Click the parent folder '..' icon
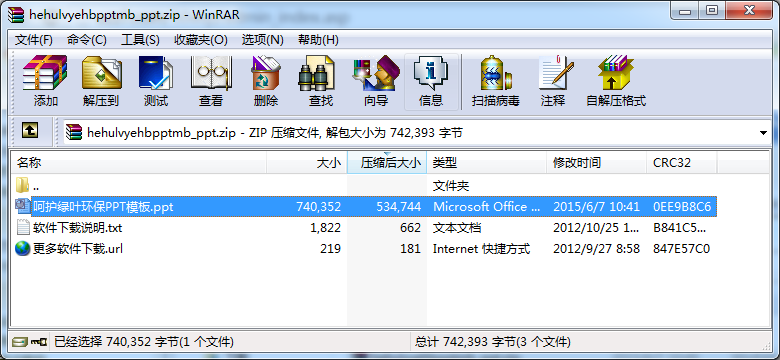 point(22,185)
